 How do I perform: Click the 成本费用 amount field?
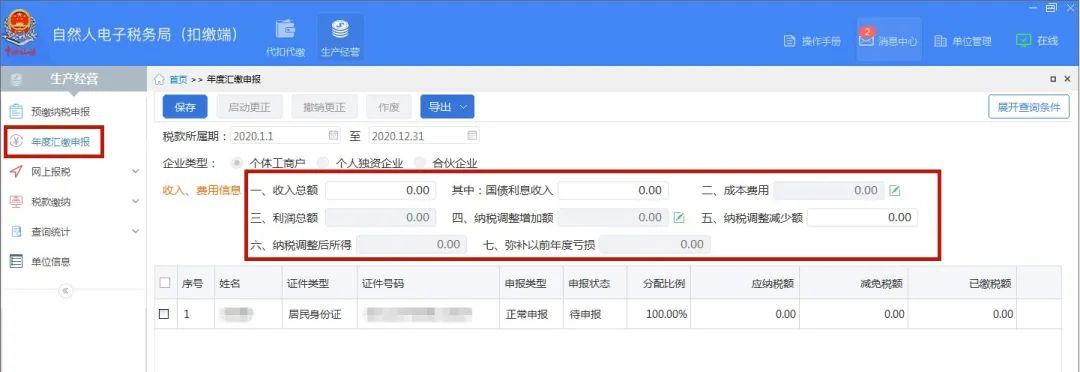829,191
